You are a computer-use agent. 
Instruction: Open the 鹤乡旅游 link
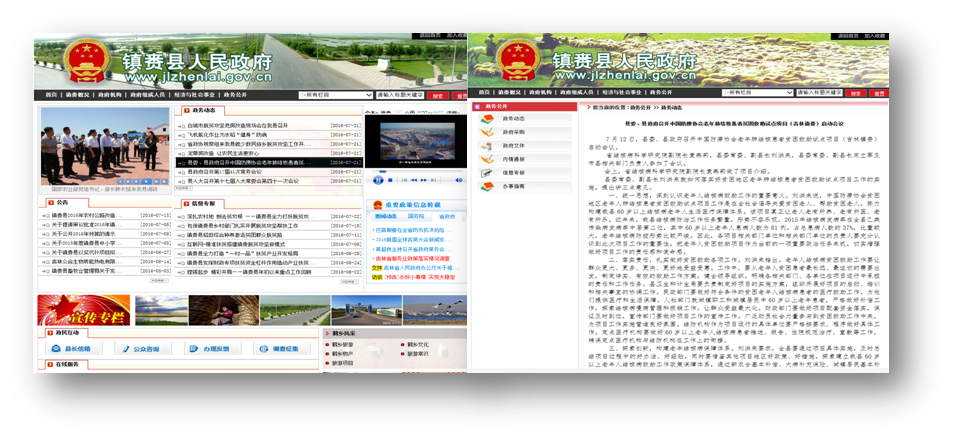click(x=343, y=344)
